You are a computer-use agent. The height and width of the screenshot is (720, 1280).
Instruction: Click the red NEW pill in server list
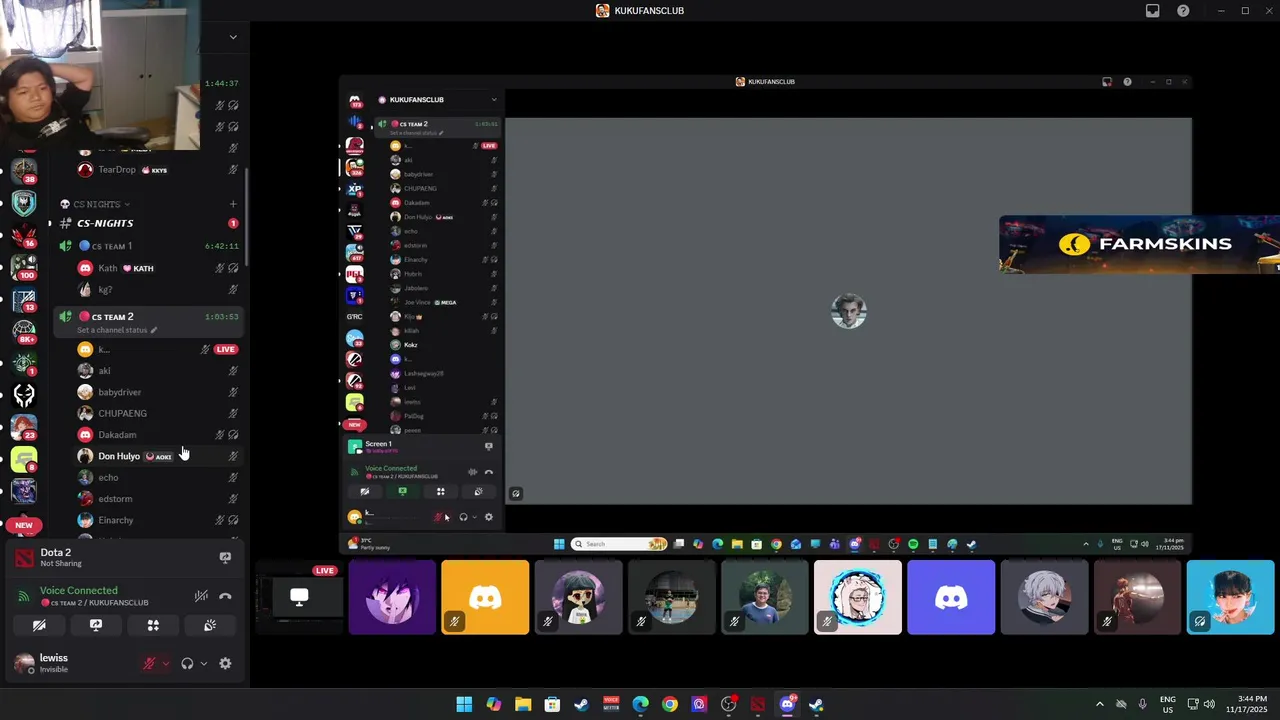pyautogui.click(x=24, y=525)
